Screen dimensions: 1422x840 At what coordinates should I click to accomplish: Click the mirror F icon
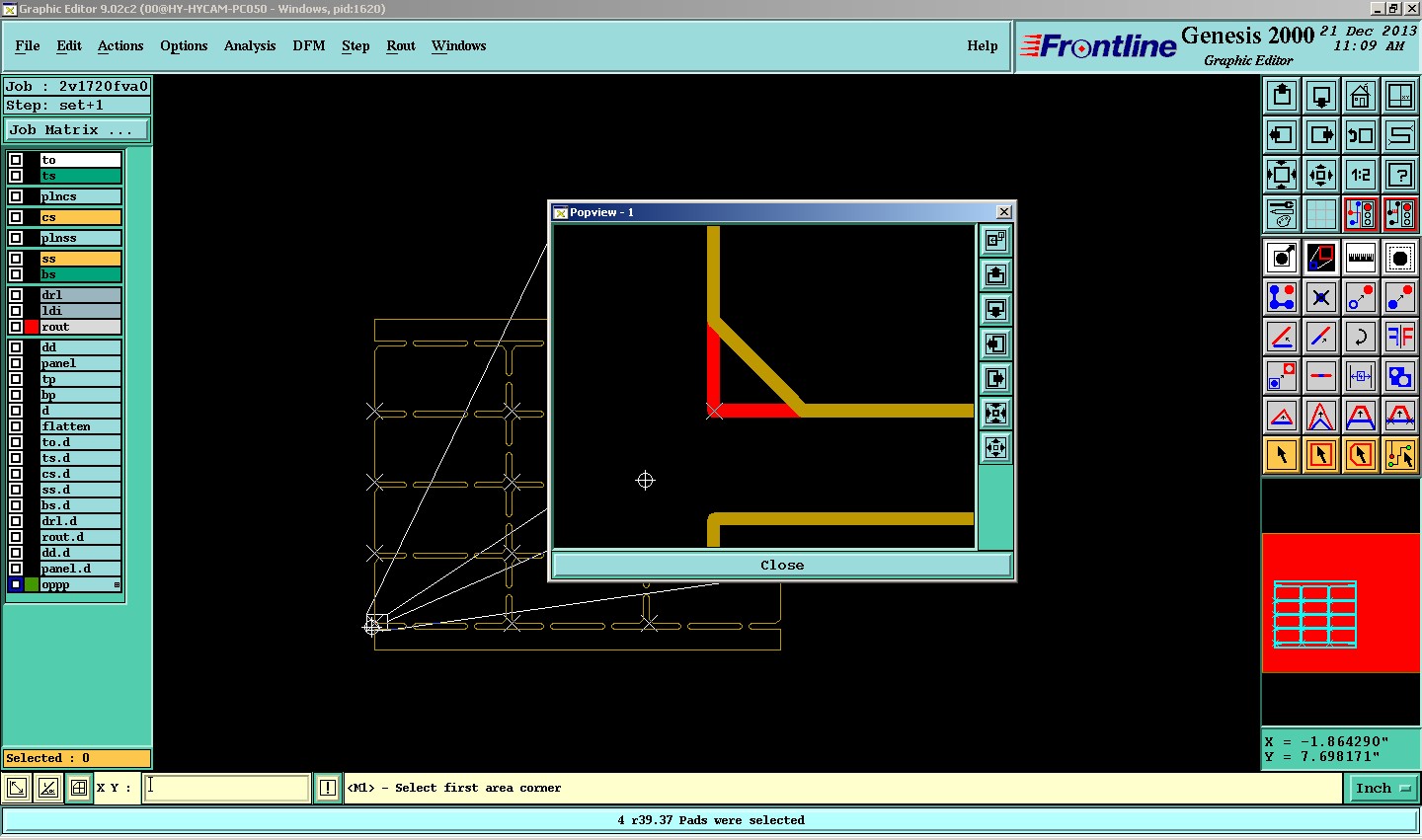point(1400,337)
